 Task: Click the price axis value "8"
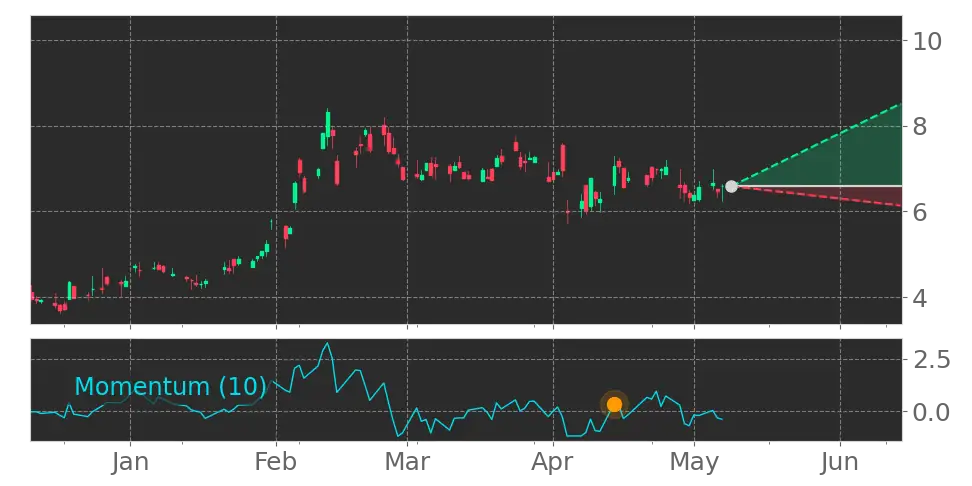pos(920,127)
